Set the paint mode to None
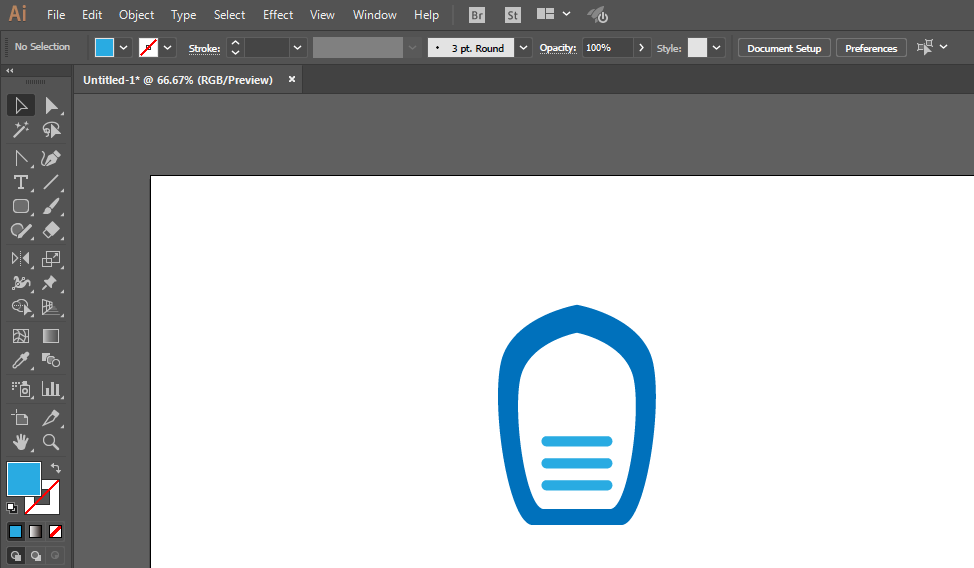 click(55, 532)
